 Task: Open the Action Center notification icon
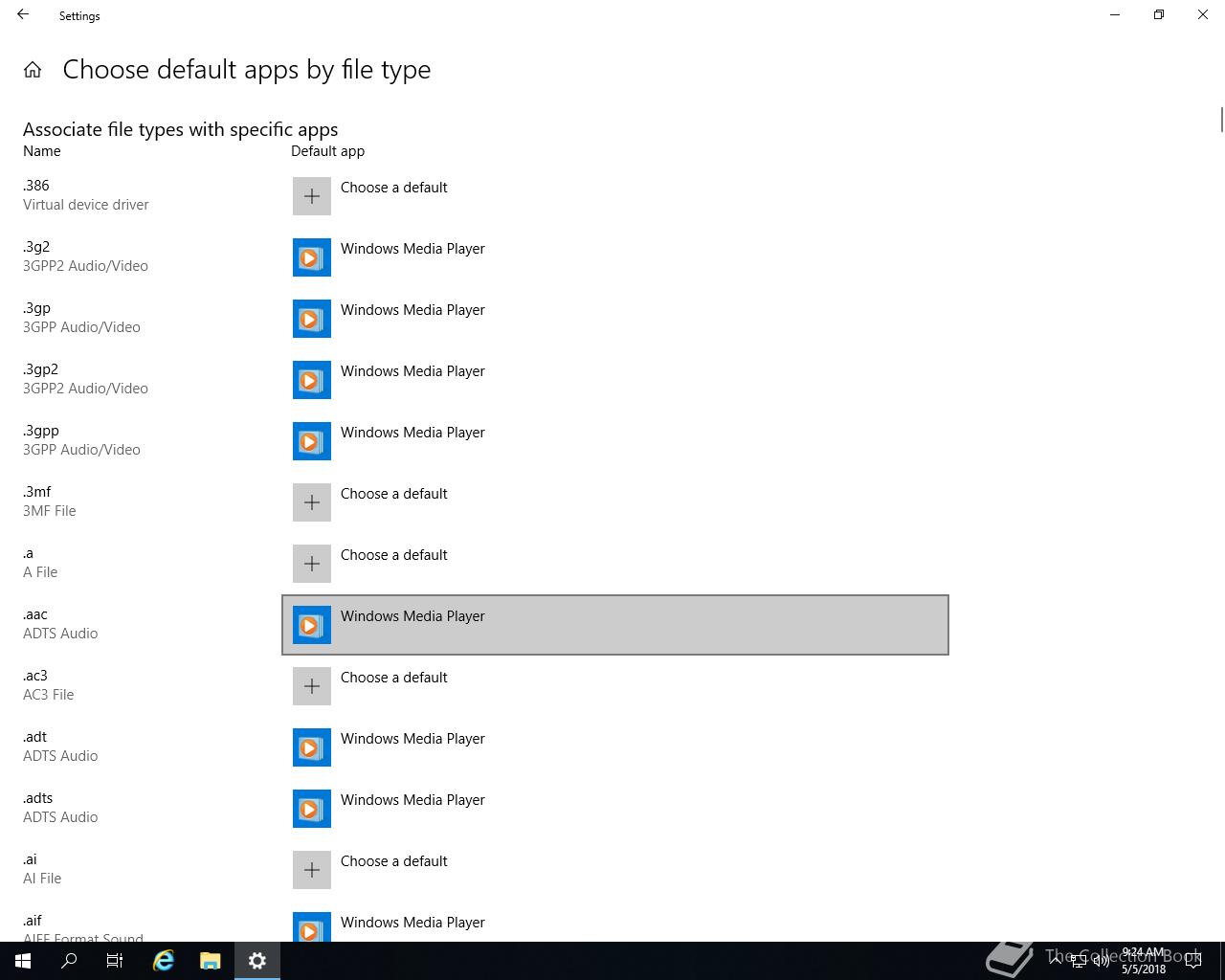1193,961
